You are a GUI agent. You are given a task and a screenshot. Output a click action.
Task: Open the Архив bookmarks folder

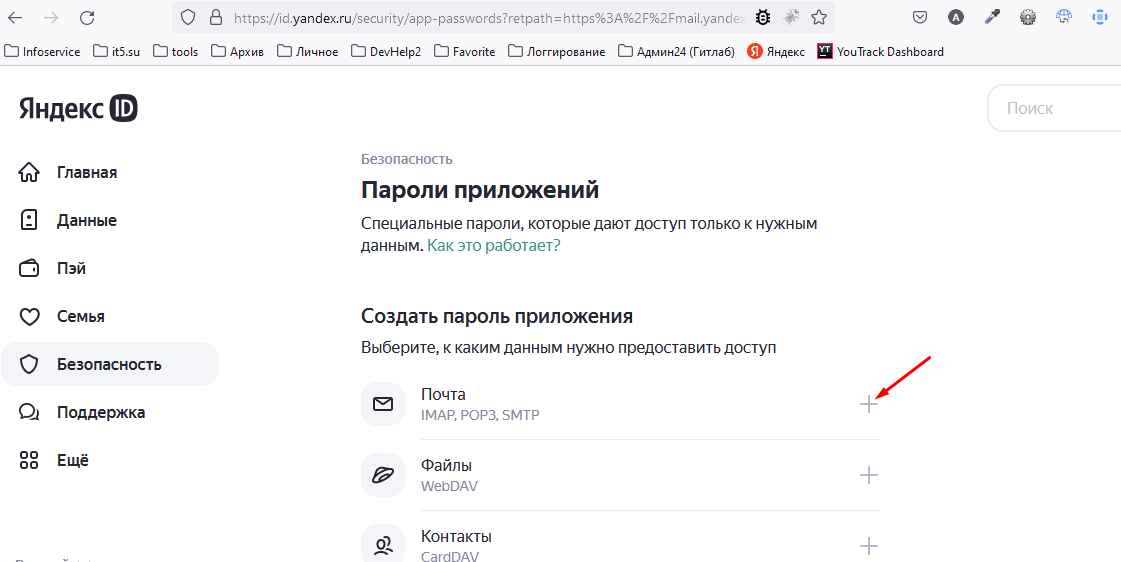pos(237,51)
